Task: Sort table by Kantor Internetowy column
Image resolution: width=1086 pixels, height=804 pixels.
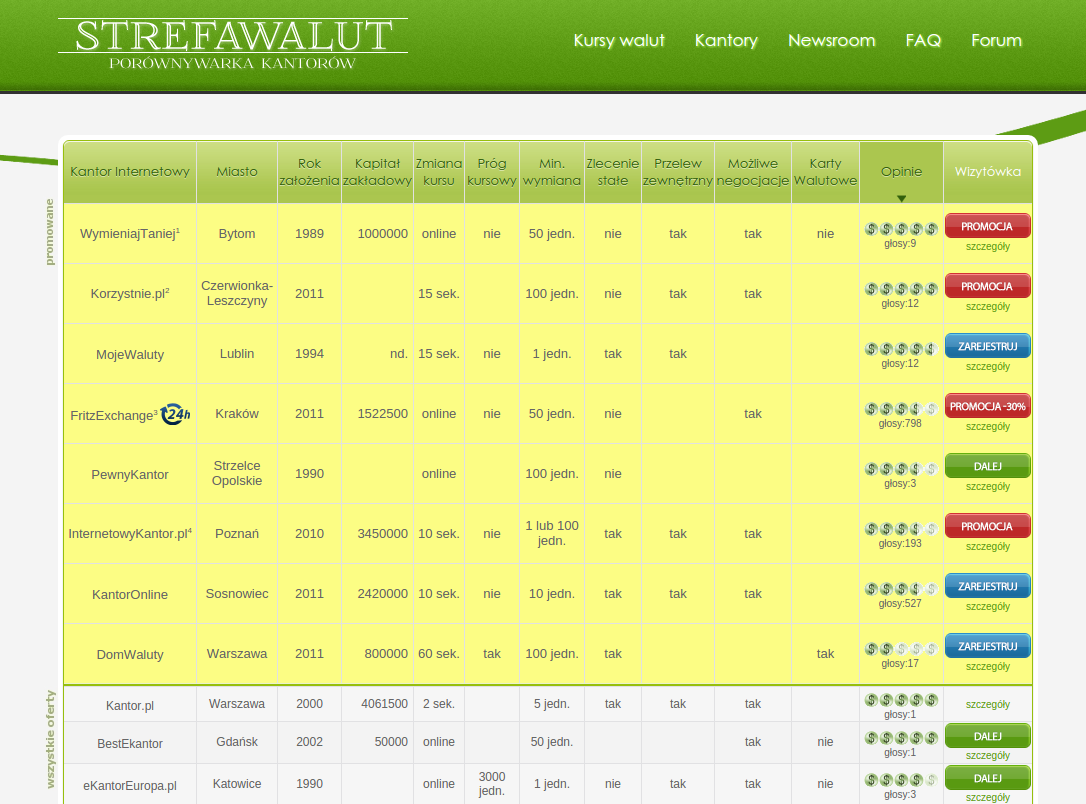Action: pyautogui.click(x=130, y=172)
